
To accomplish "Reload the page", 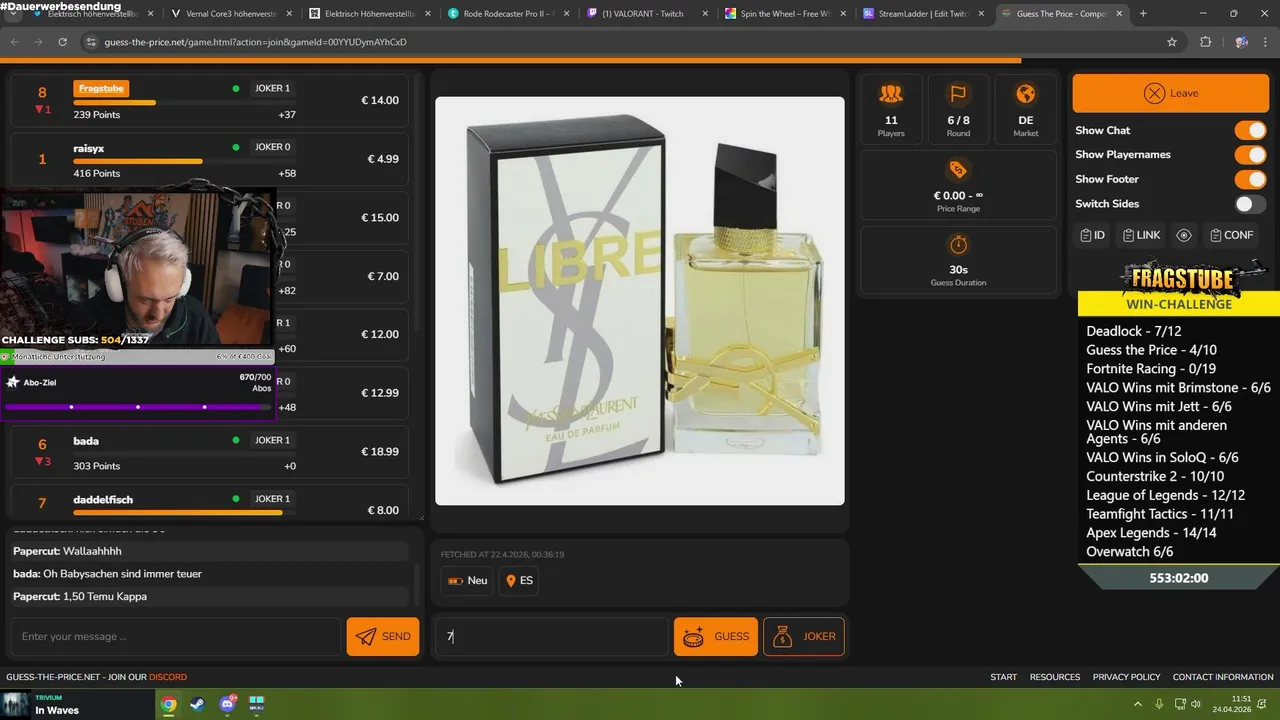I will click(62, 42).
